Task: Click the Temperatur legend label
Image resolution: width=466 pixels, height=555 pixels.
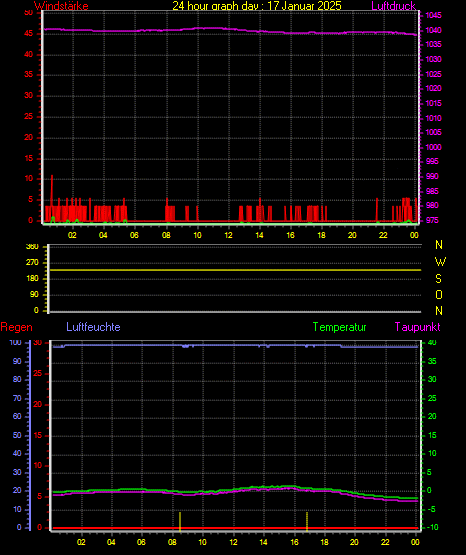Action: [x=339, y=327]
